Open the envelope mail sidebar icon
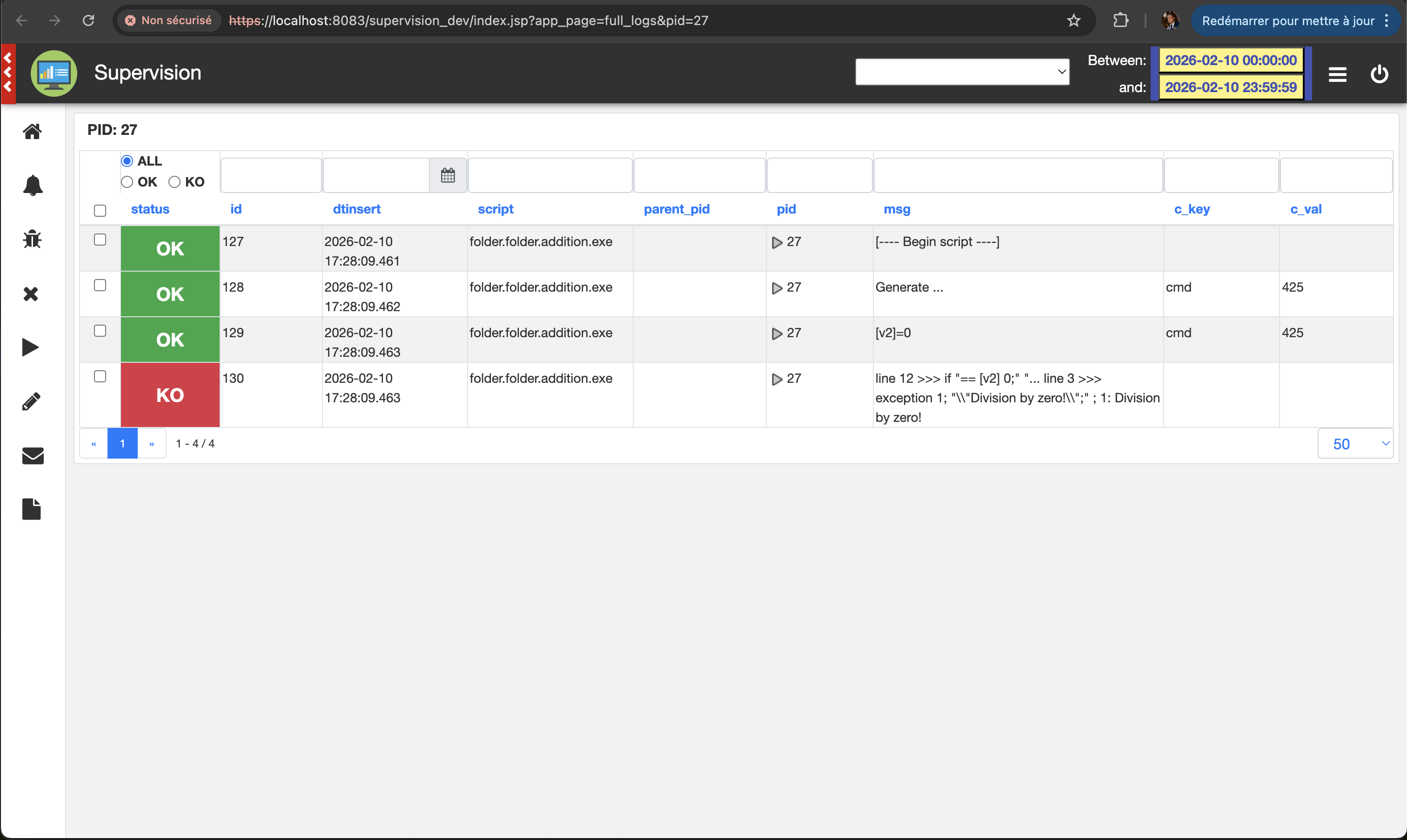 pos(32,455)
